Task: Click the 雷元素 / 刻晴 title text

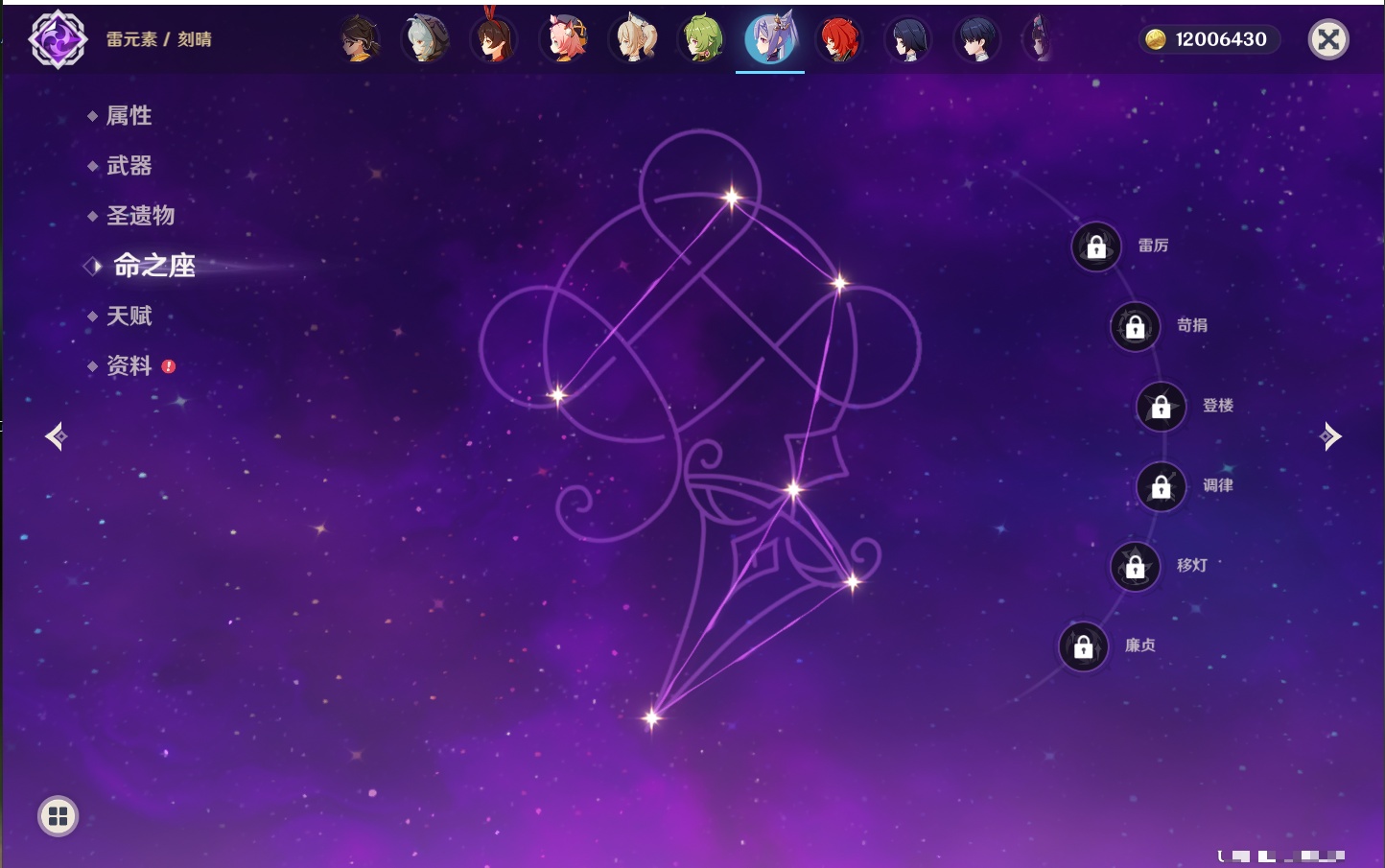Action: click(x=159, y=39)
